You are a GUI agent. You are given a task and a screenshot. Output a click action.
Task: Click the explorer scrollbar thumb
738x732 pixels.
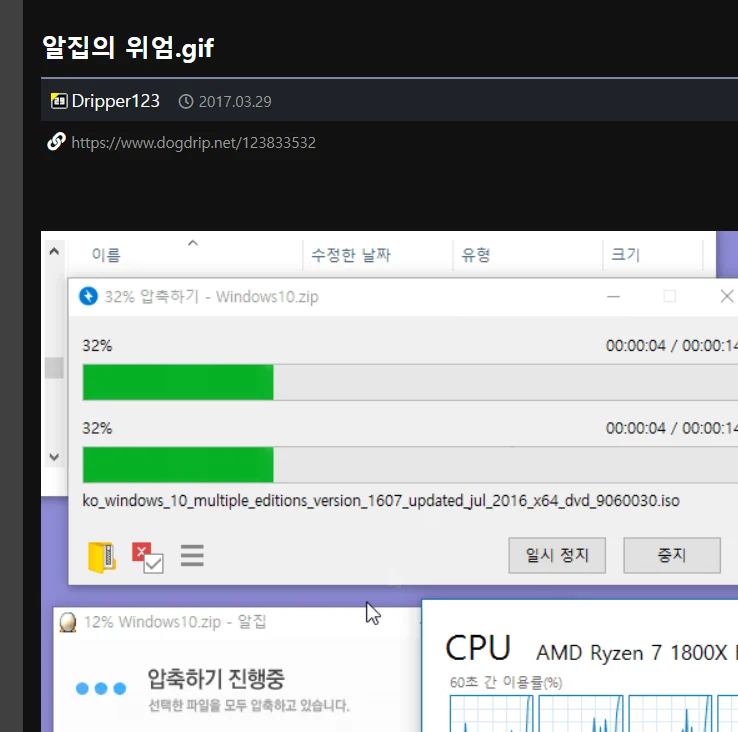coord(54,368)
